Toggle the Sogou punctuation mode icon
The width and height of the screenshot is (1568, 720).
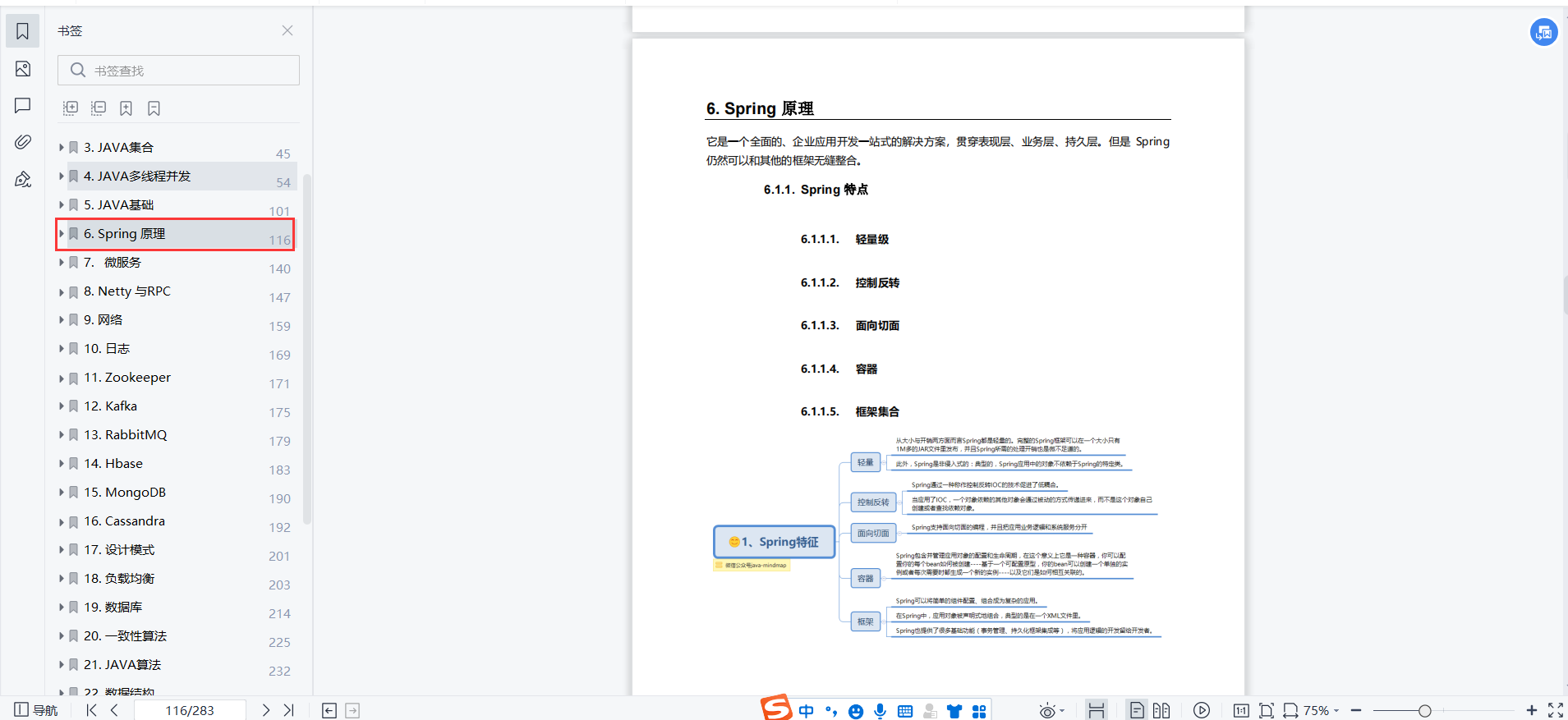tap(831, 711)
